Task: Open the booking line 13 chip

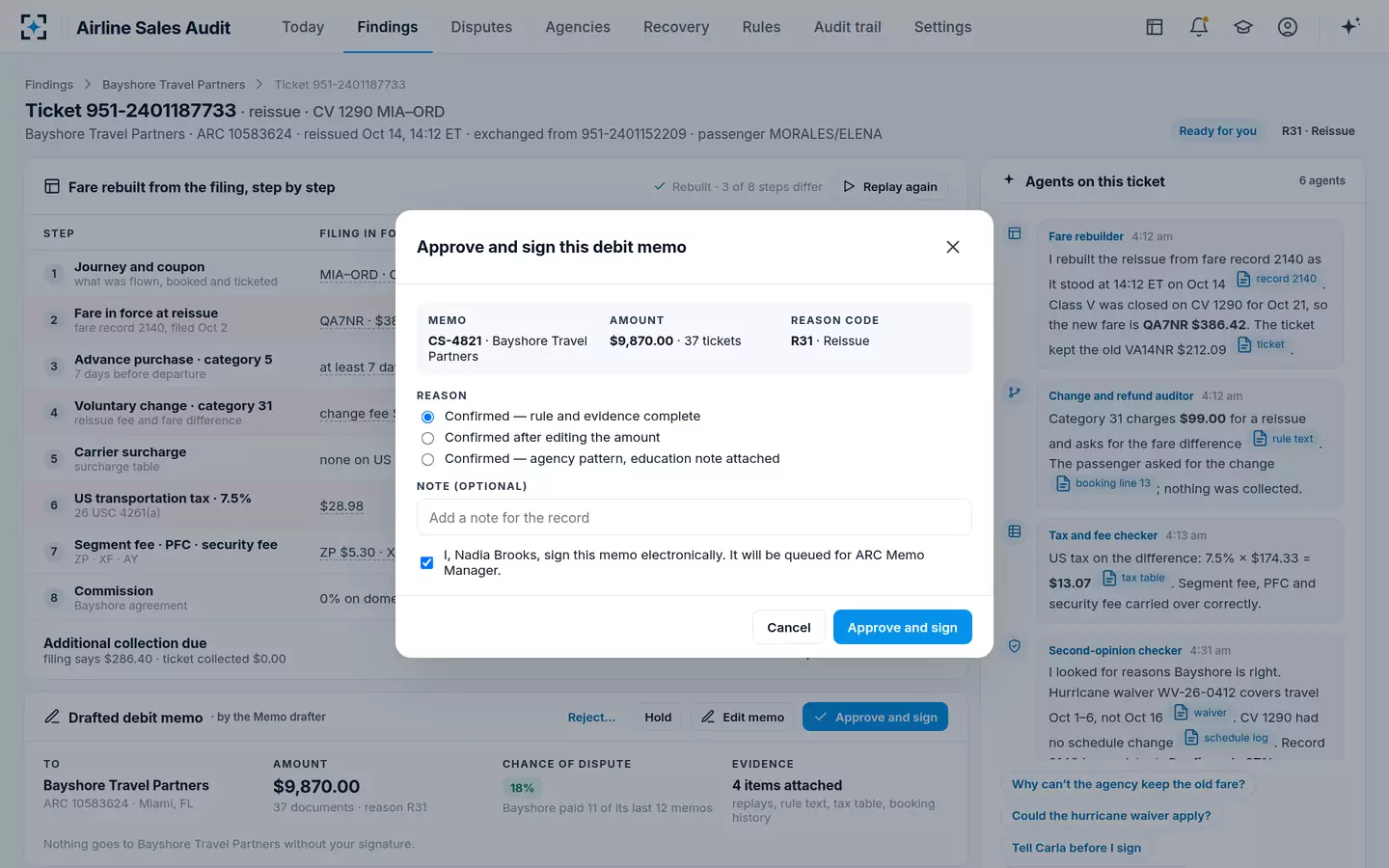Action: (x=1103, y=483)
